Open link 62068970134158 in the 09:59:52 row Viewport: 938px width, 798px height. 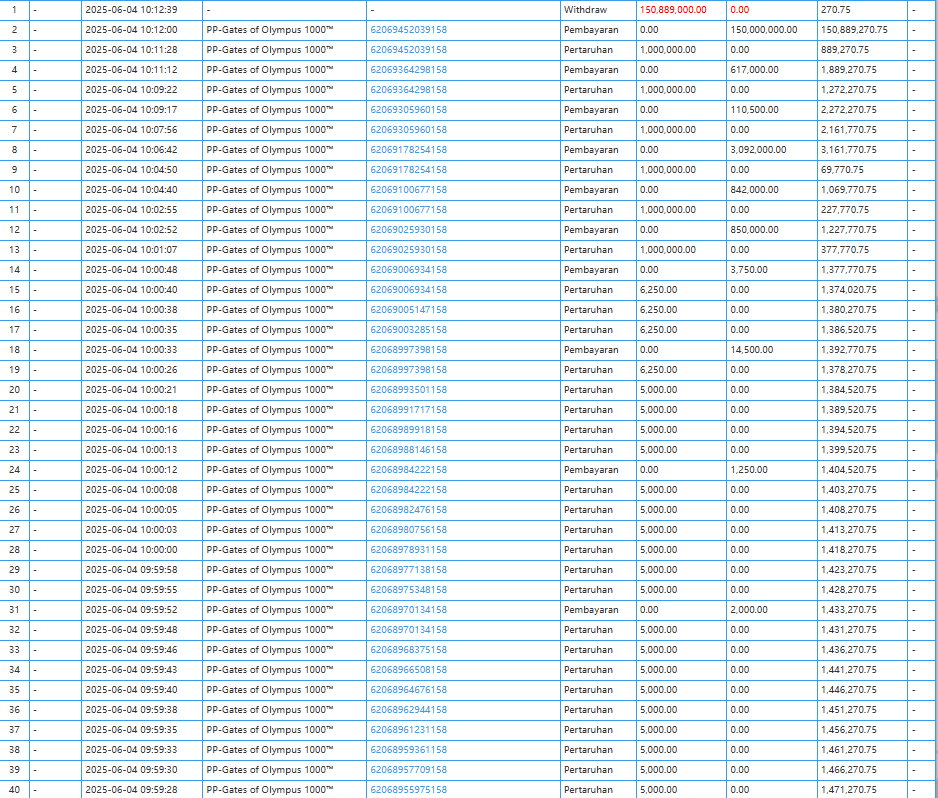pyautogui.click(x=409, y=610)
